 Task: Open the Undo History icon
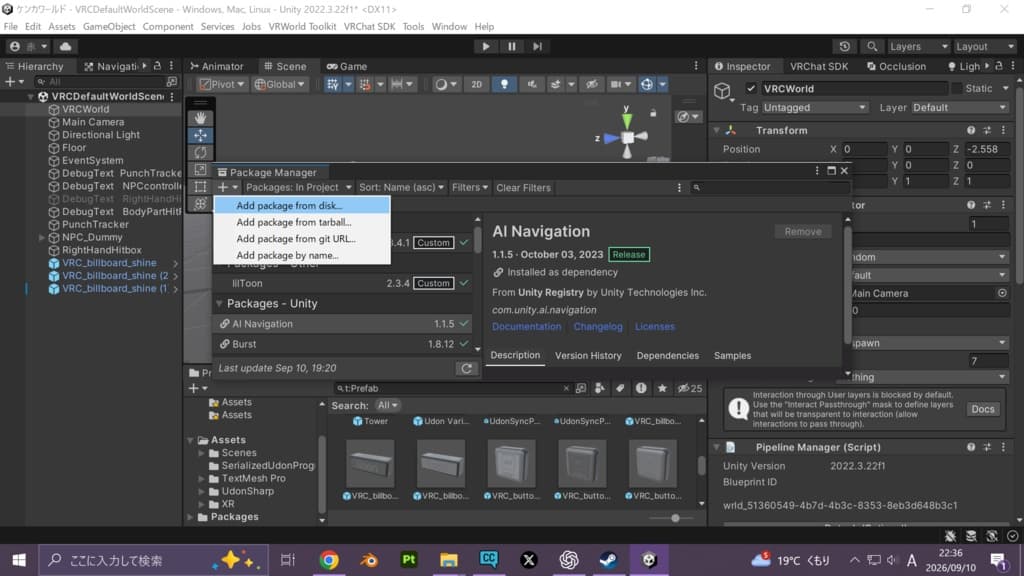click(x=844, y=46)
